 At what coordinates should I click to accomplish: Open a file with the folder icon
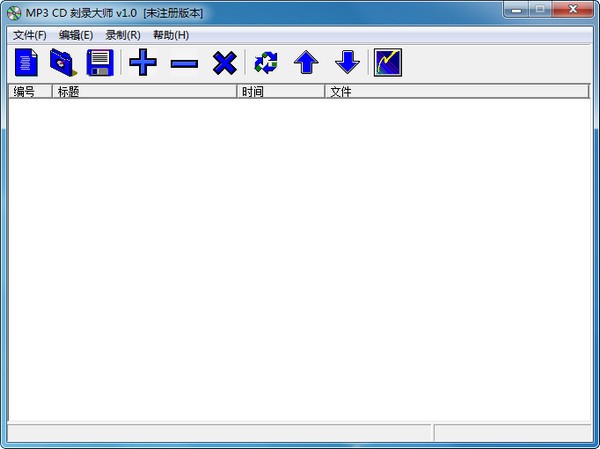63,63
